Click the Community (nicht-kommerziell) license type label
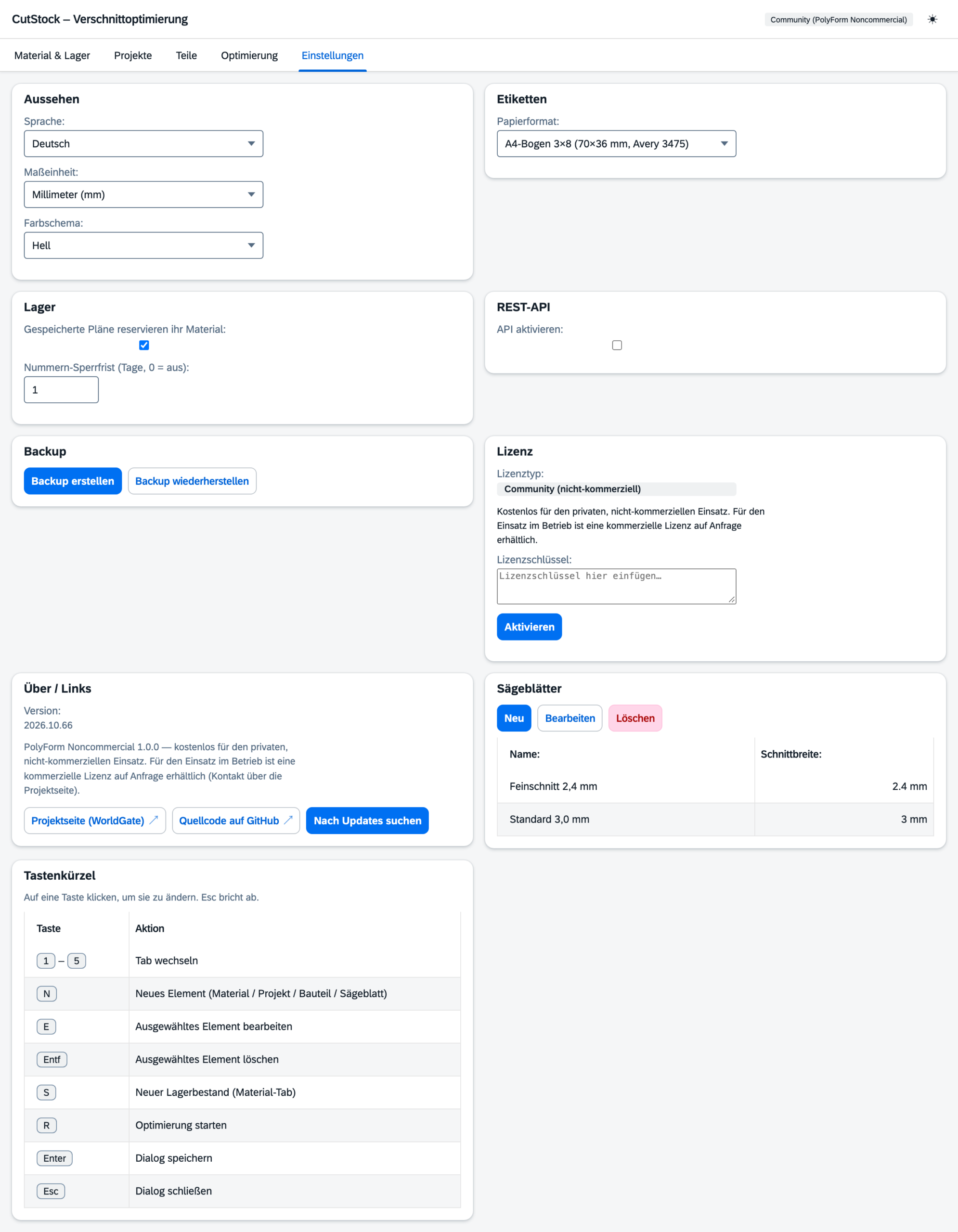Screen dimensions: 958x1232 pos(616,489)
